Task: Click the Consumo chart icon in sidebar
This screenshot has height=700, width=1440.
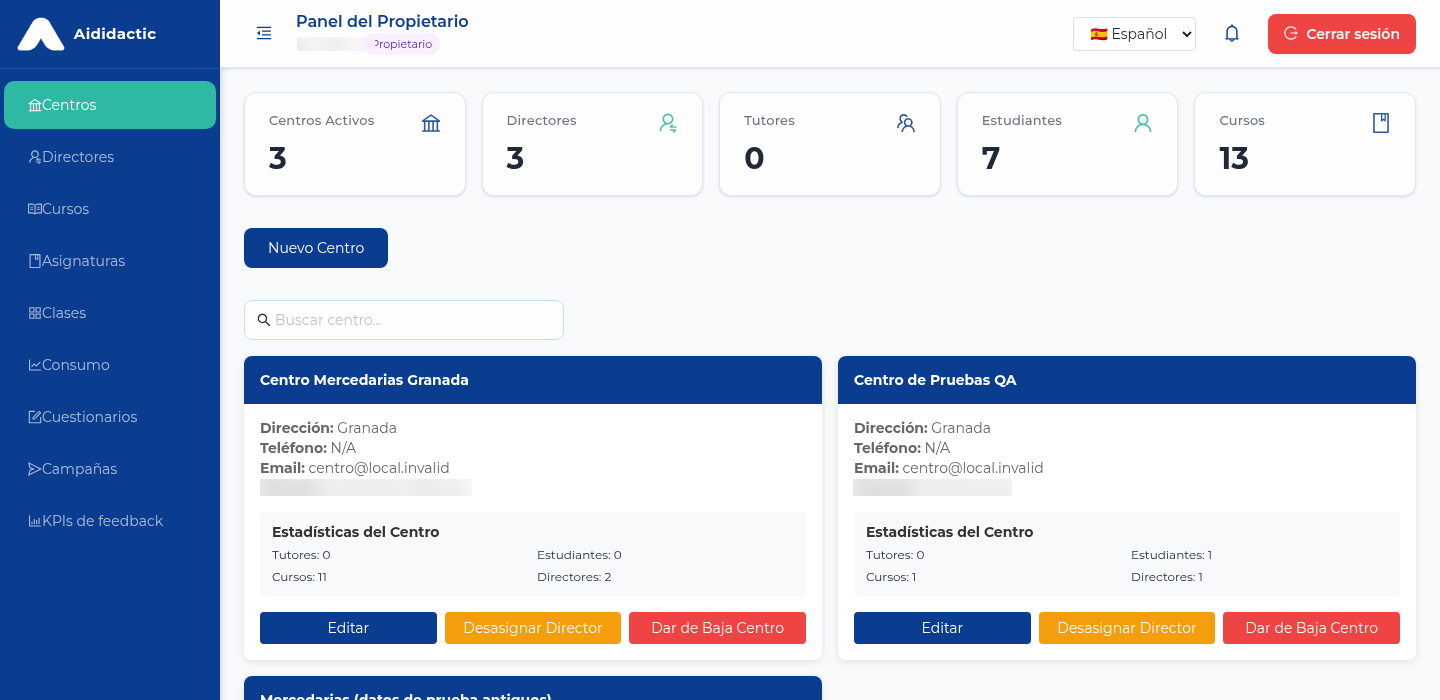Action: click(35, 365)
